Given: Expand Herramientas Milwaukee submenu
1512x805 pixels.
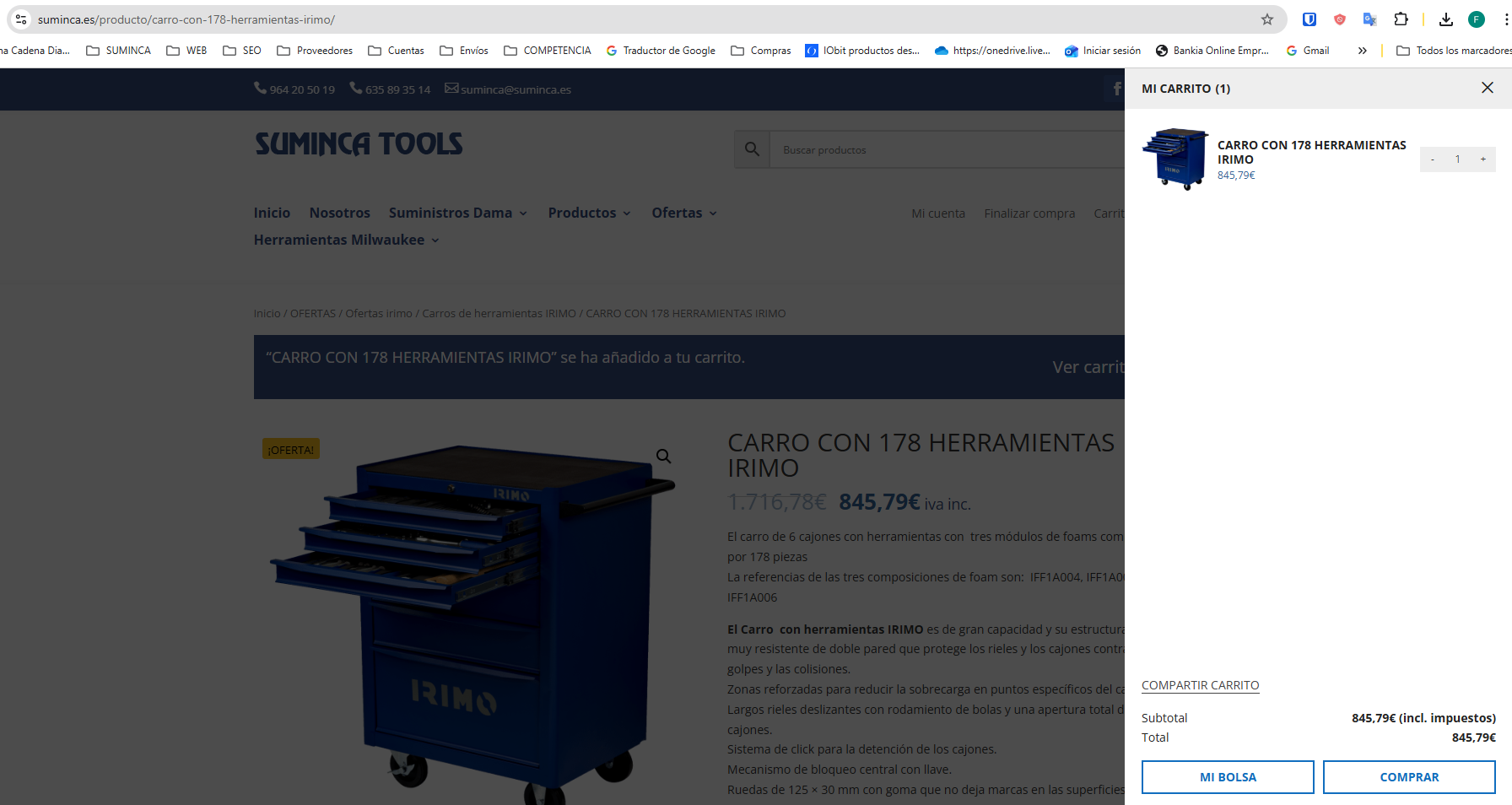Looking at the screenshot, I should coord(346,240).
